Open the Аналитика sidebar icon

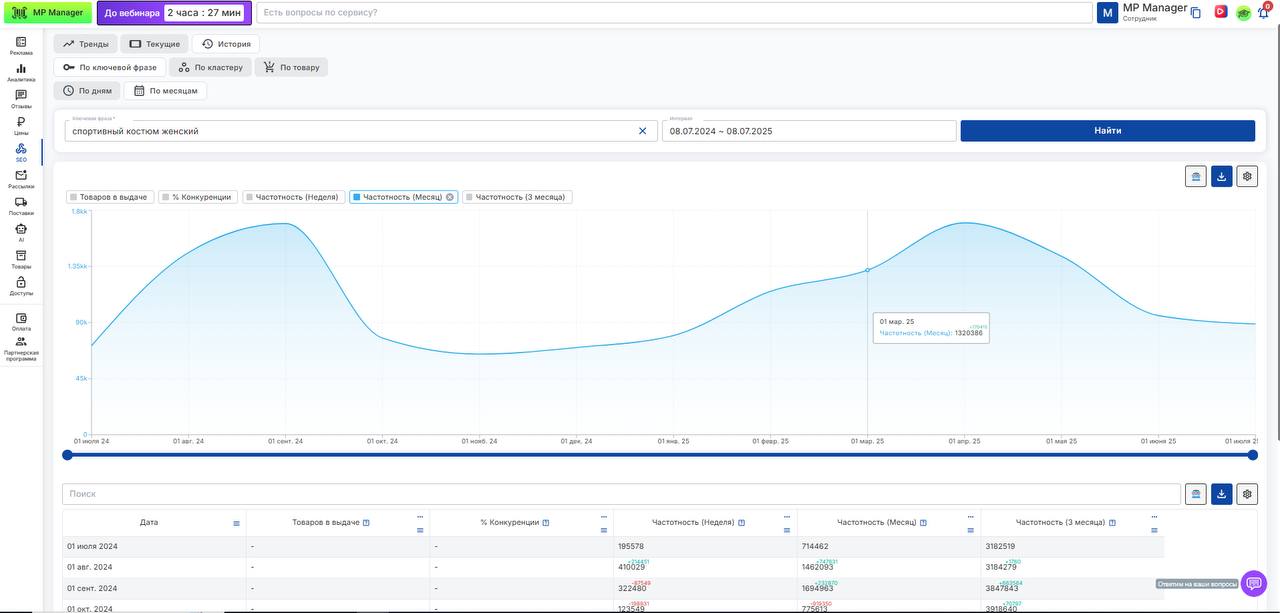(21, 72)
